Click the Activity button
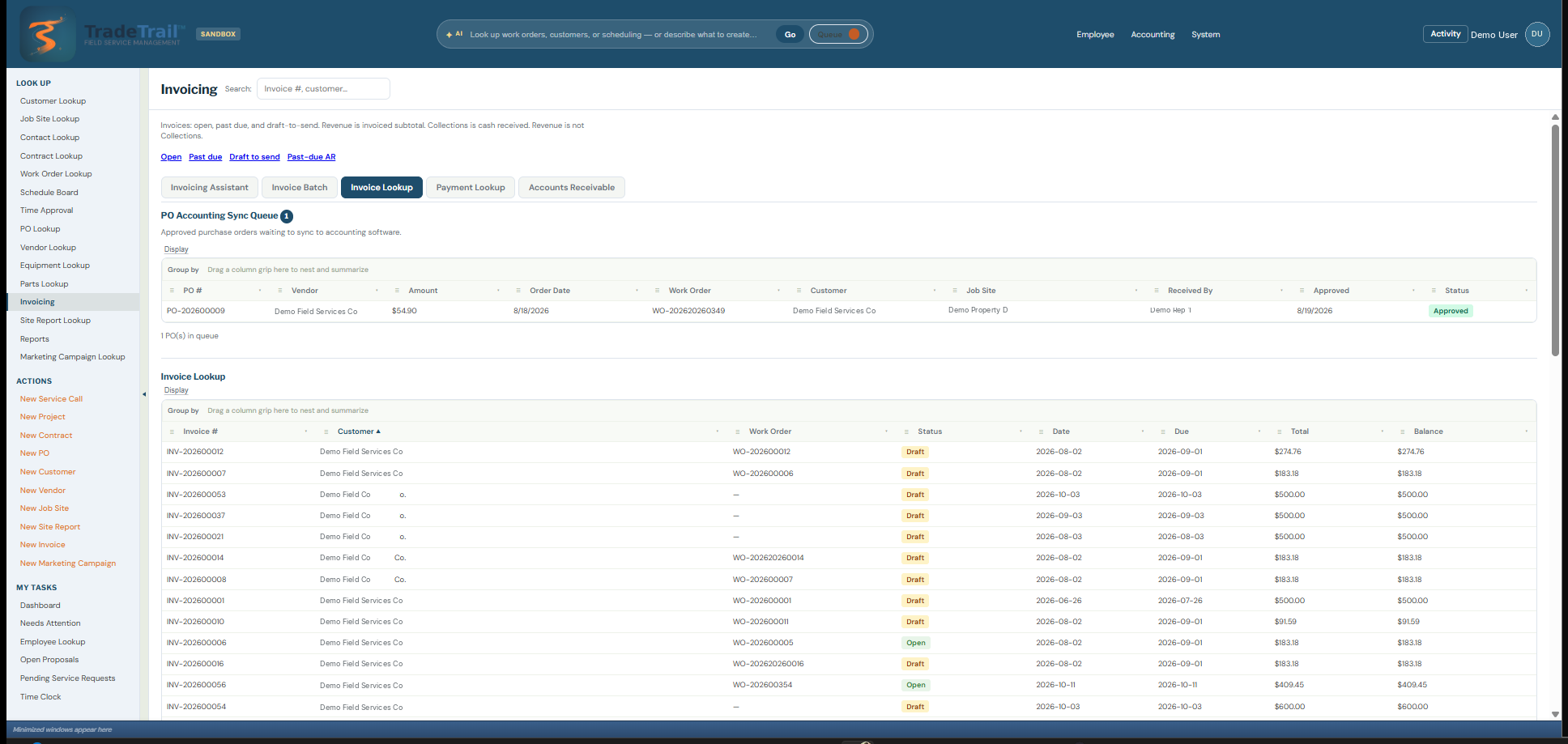Viewport: 1568px width, 744px height. [1445, 34]
